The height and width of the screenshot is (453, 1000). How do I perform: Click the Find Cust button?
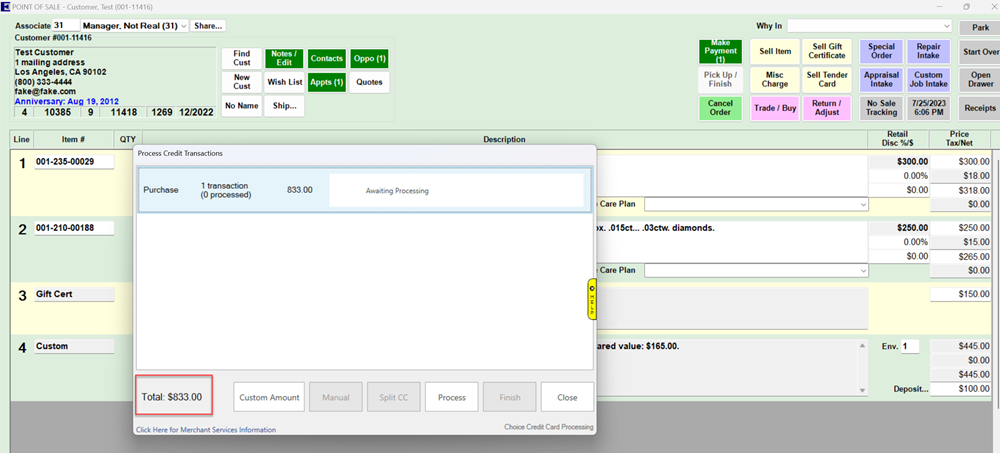click(x=242, y=59)
